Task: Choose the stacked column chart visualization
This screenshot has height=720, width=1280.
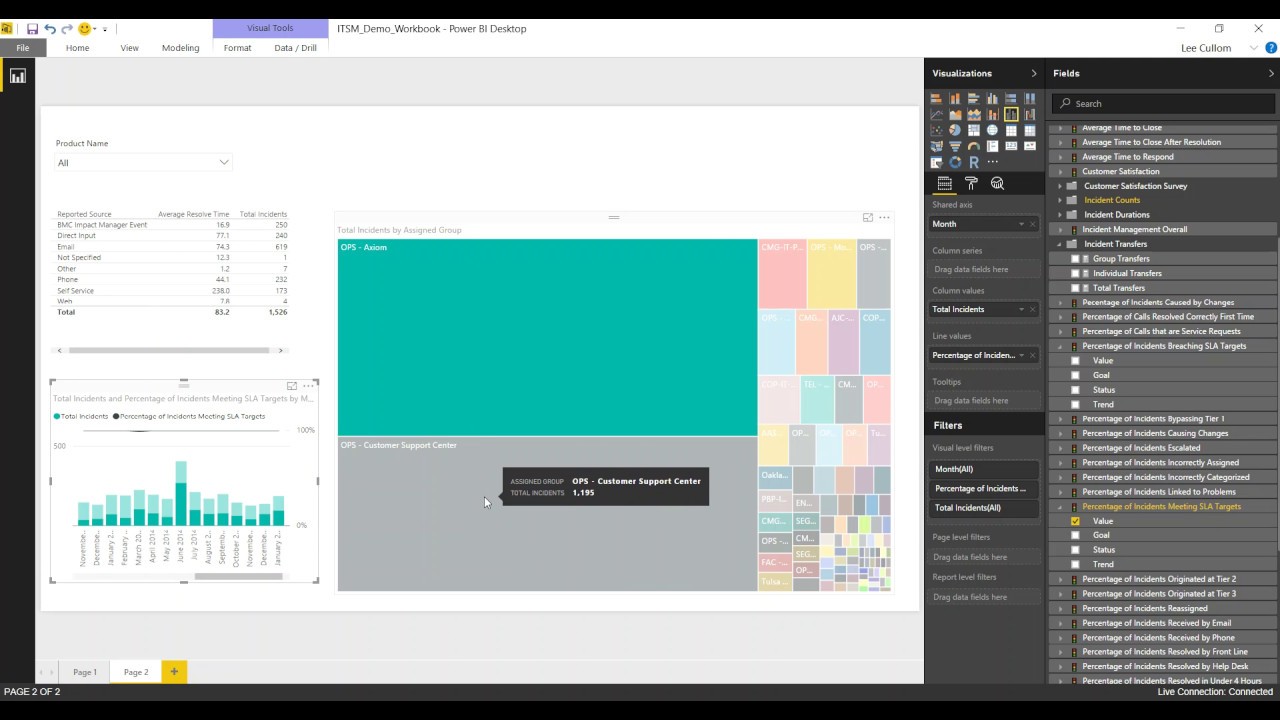Action: (955, 99)
